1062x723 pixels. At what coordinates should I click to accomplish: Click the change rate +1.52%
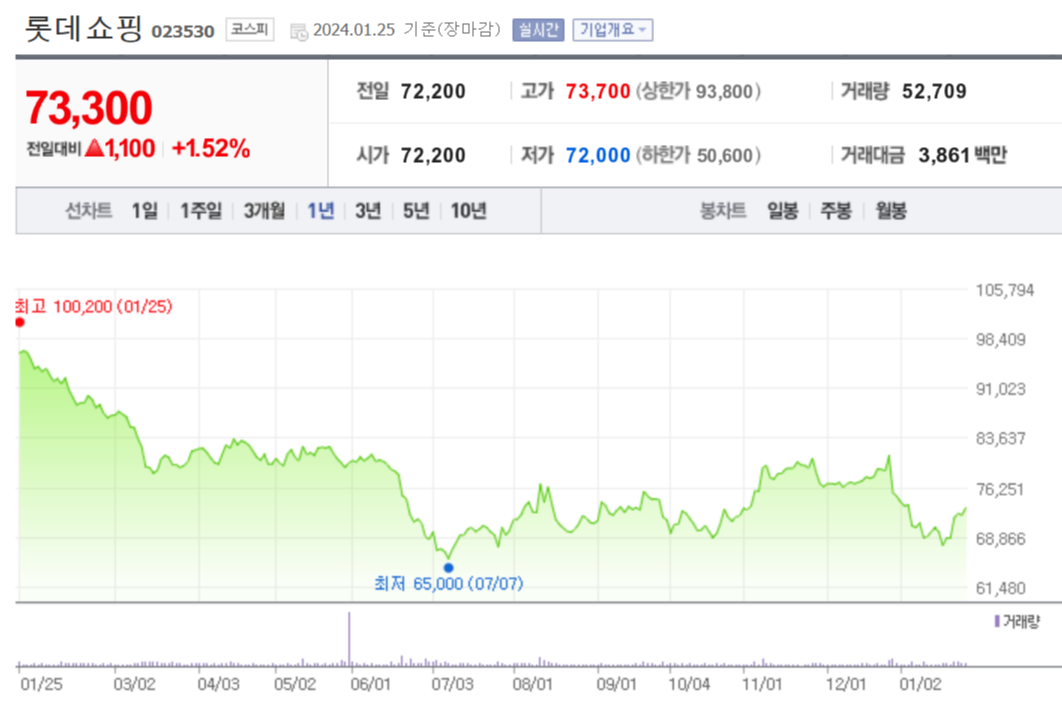[211, 148]
